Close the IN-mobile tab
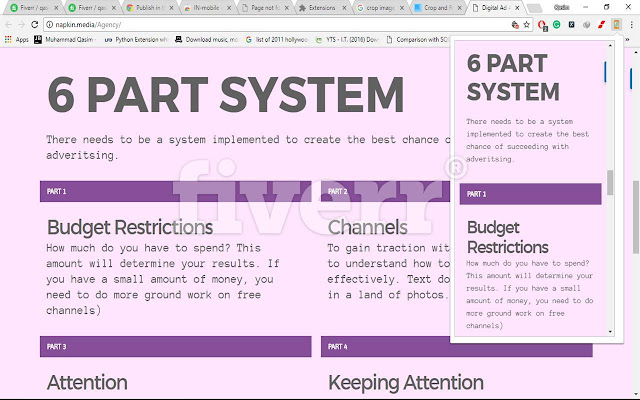Screen dimensions: 640x400 (229, 8)
